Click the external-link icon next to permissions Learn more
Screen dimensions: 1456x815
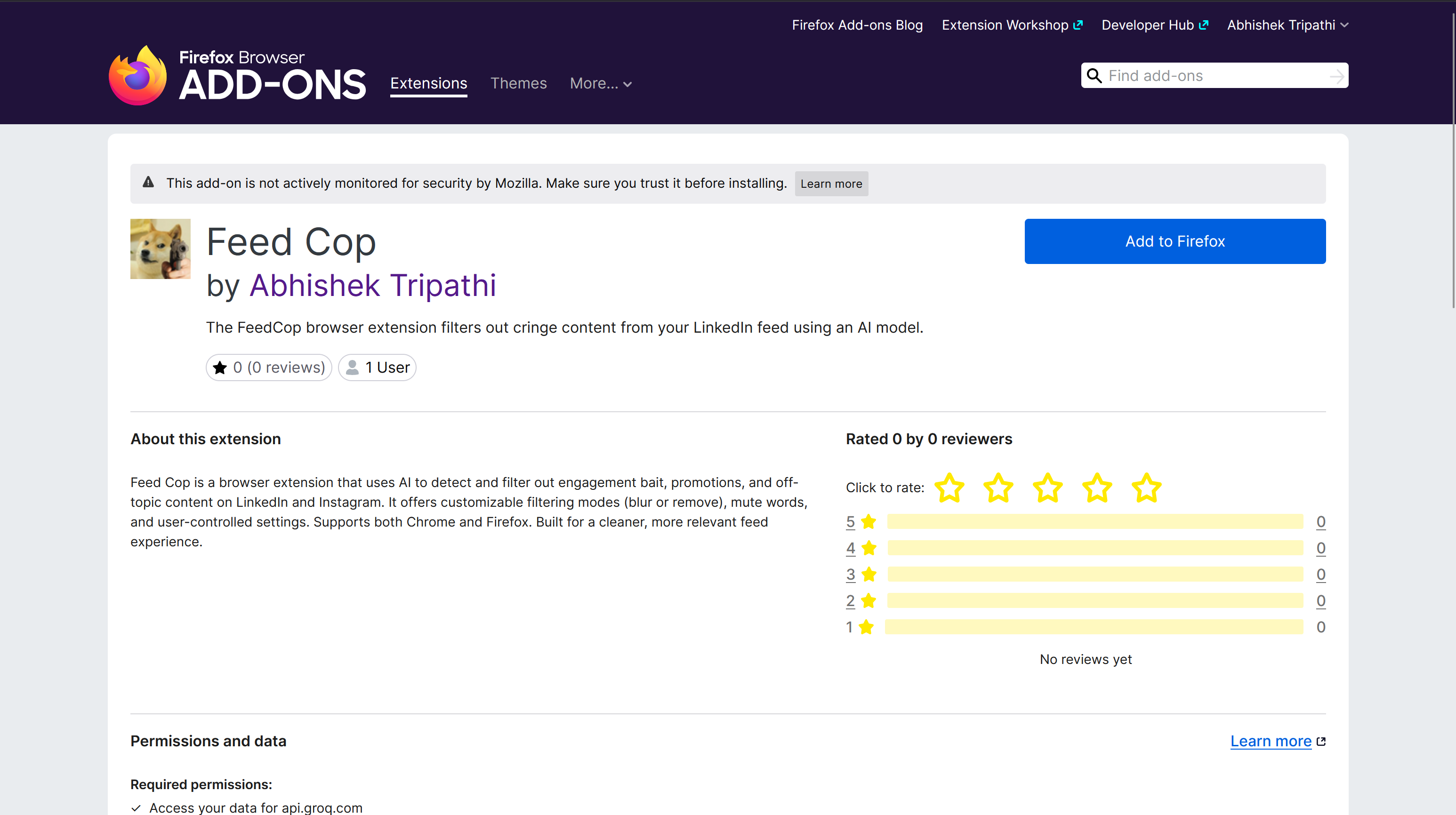coord(1321,741)
